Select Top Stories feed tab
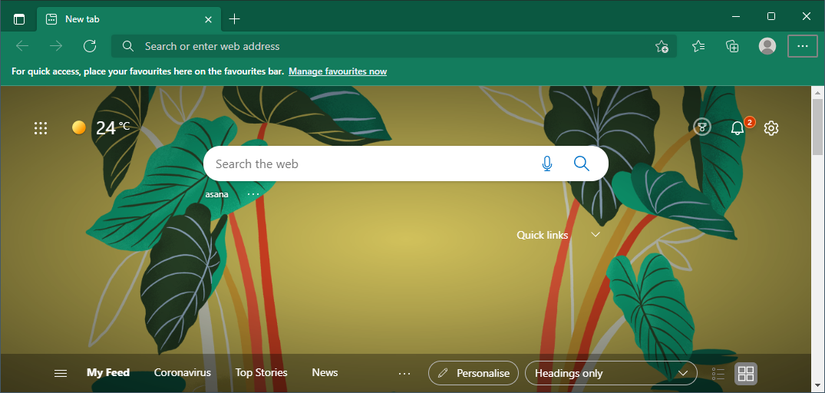Viewport: 825px width, 393px height. click(261, 372)
